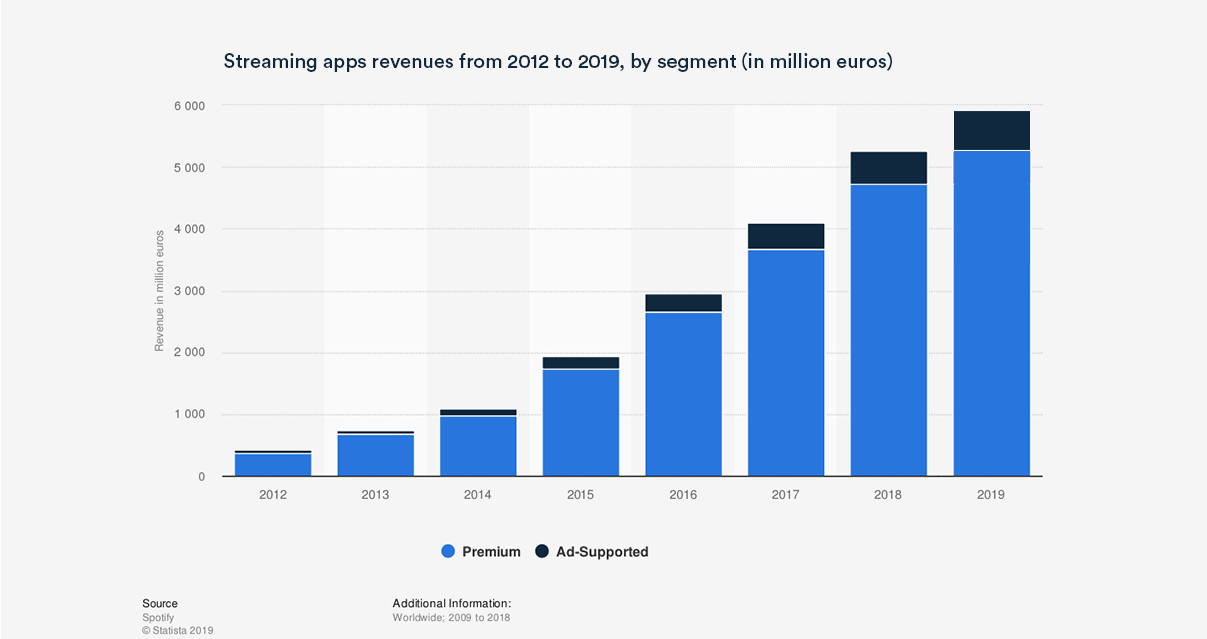Viewport: 1207px width, 639px height.
Task: Click the 2017 x-axis label
Action: point(786,495)
